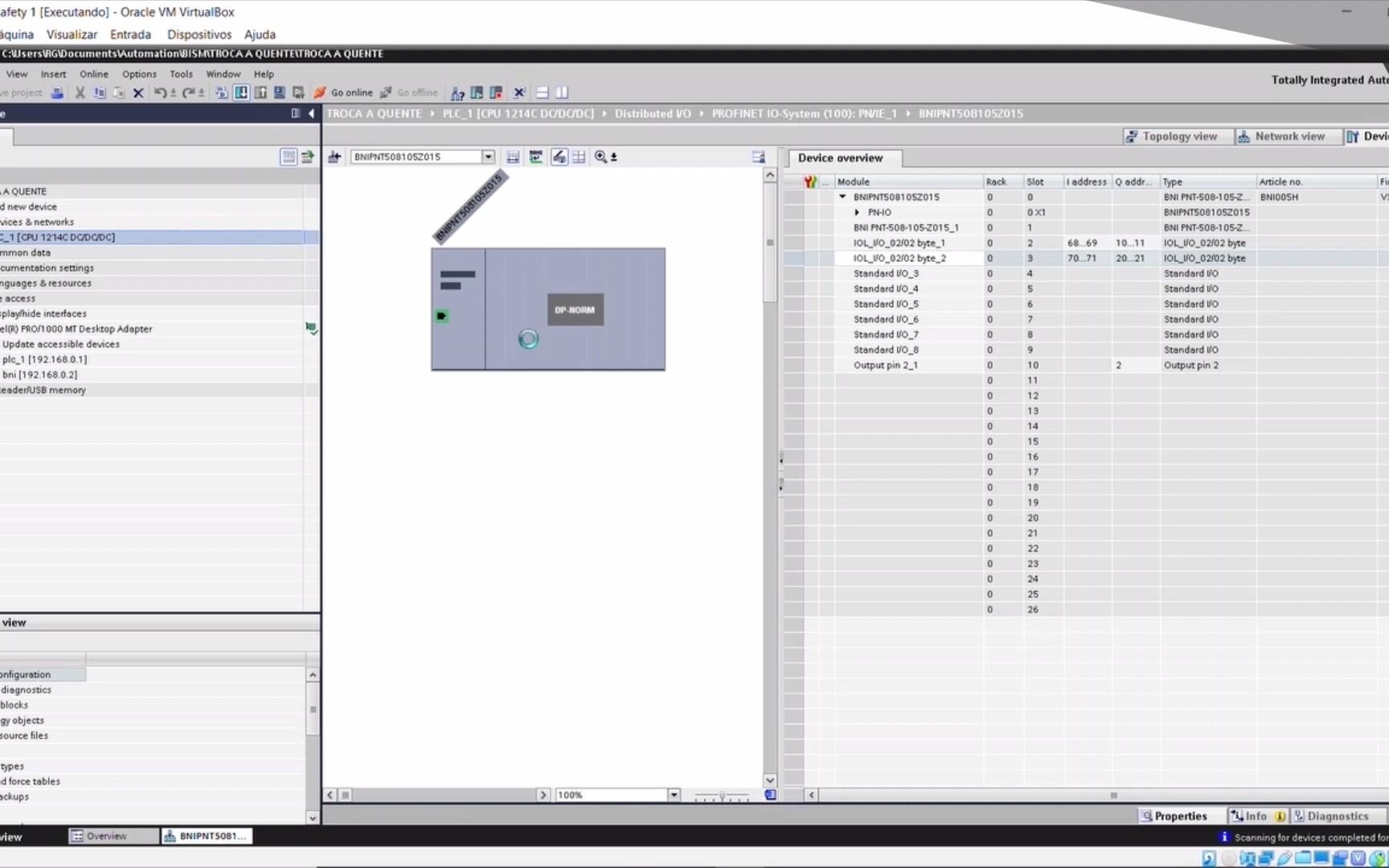Toggle automatic collapse of project tree

click(296, 113)
